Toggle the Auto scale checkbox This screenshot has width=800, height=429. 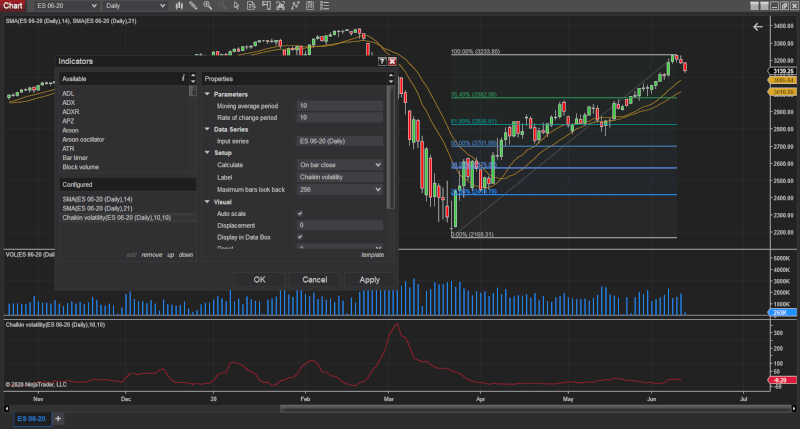pyautogui.click(x=300, y=213)
